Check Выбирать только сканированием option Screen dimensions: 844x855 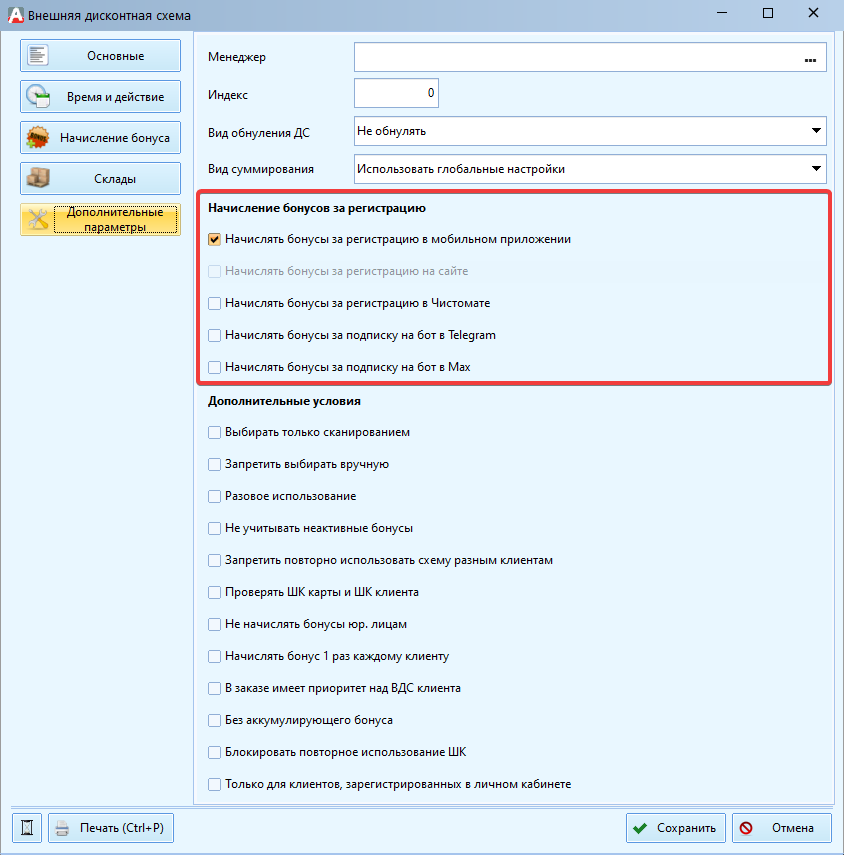click(214, 432)
